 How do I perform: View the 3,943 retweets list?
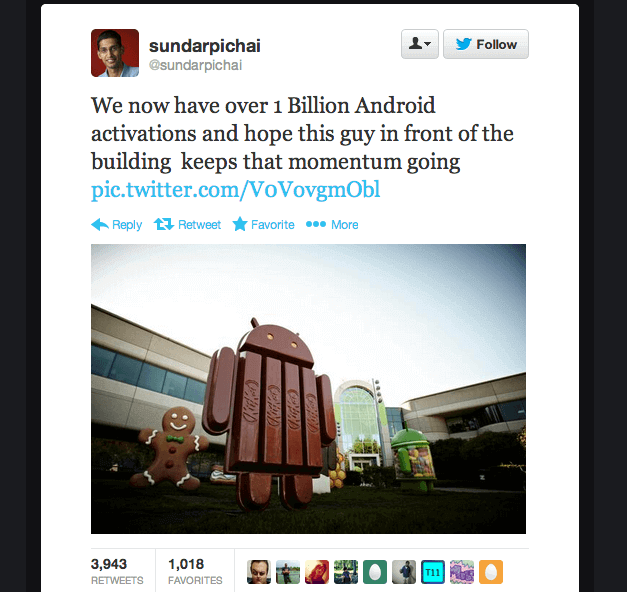[117, 572]
